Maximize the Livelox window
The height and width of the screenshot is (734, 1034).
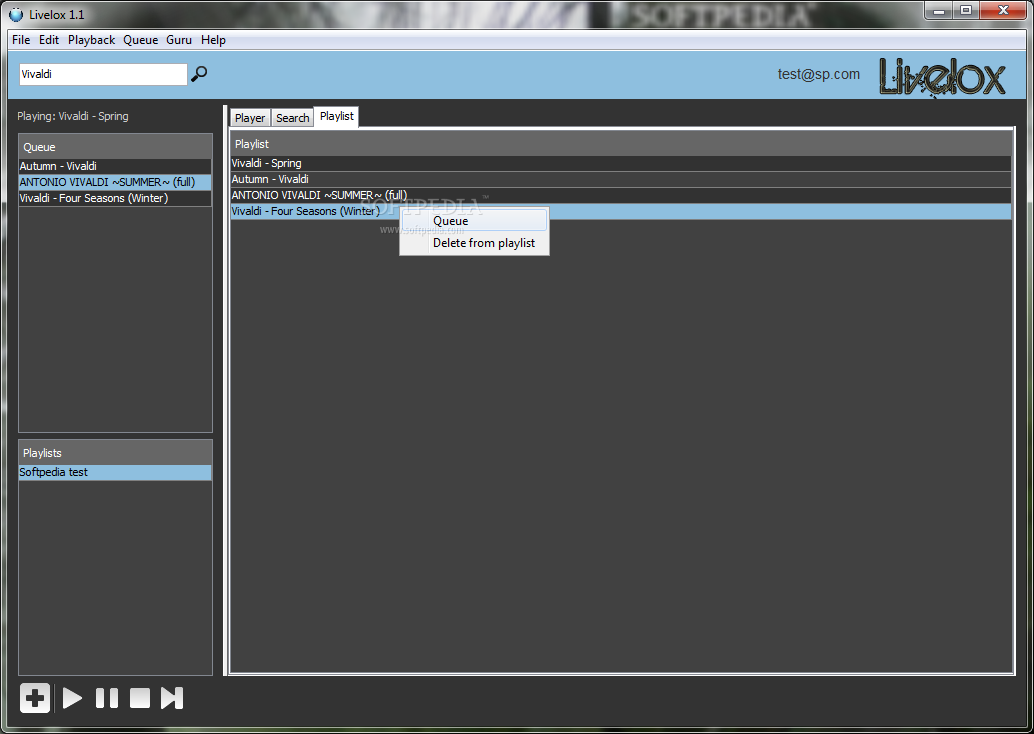pyautogui.click(x=966, y=10)
